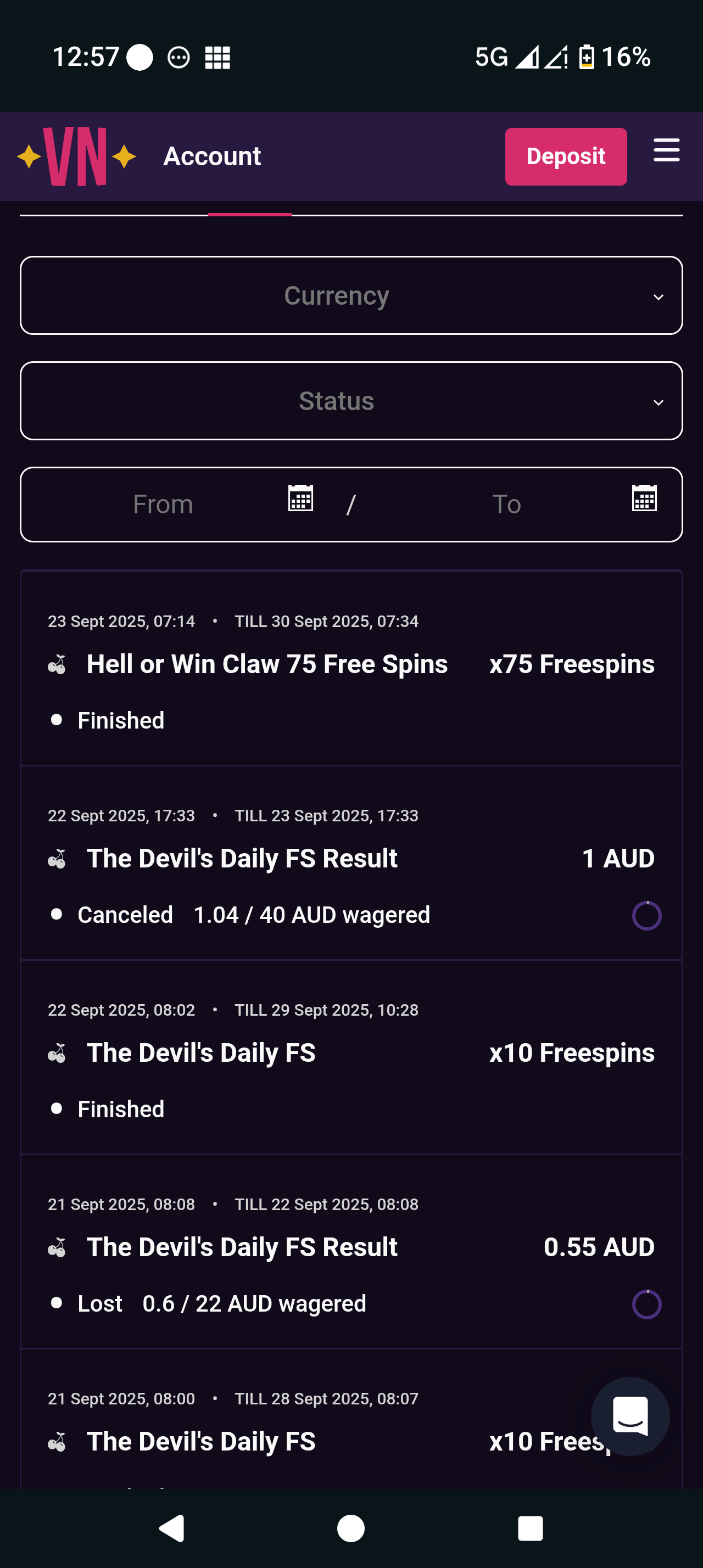Tap the Account header title

click(x=212, y=156)
